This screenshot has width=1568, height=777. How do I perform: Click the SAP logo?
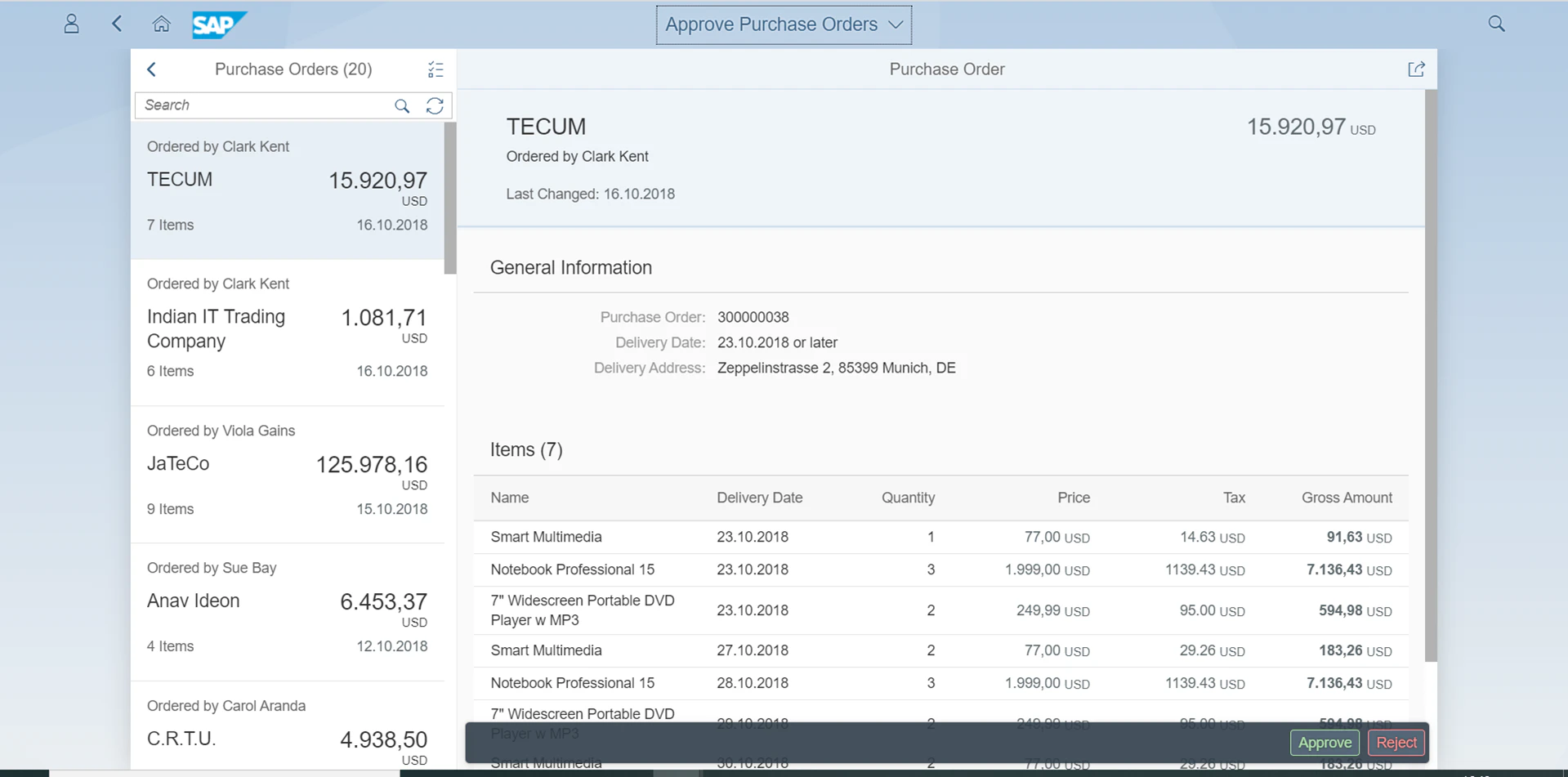click(219, 25)
